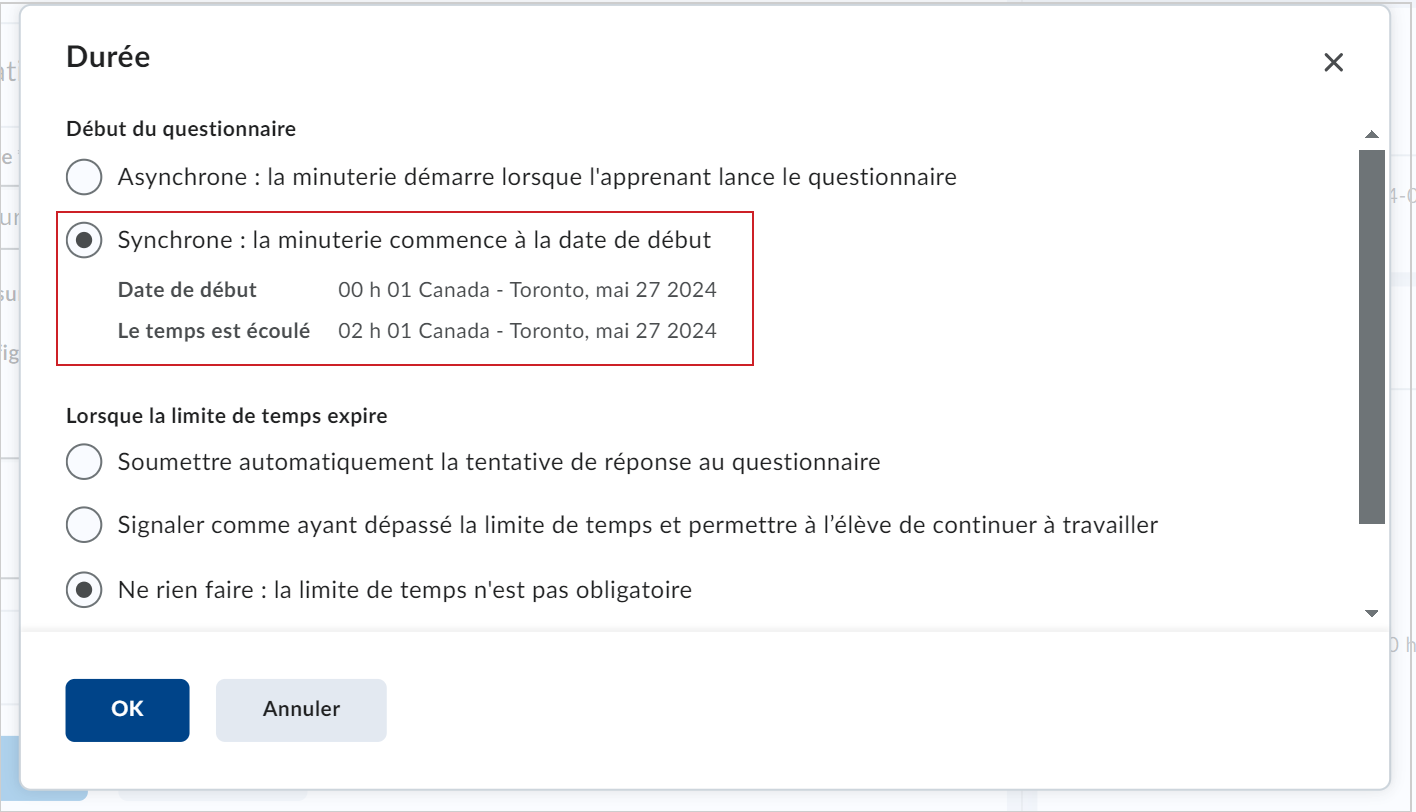Viewport: 1416px width, 812px height.
Task: Click the dialog's vertical scrollbar thumb
Action: pyautogui.click(x=1372, y=337)
